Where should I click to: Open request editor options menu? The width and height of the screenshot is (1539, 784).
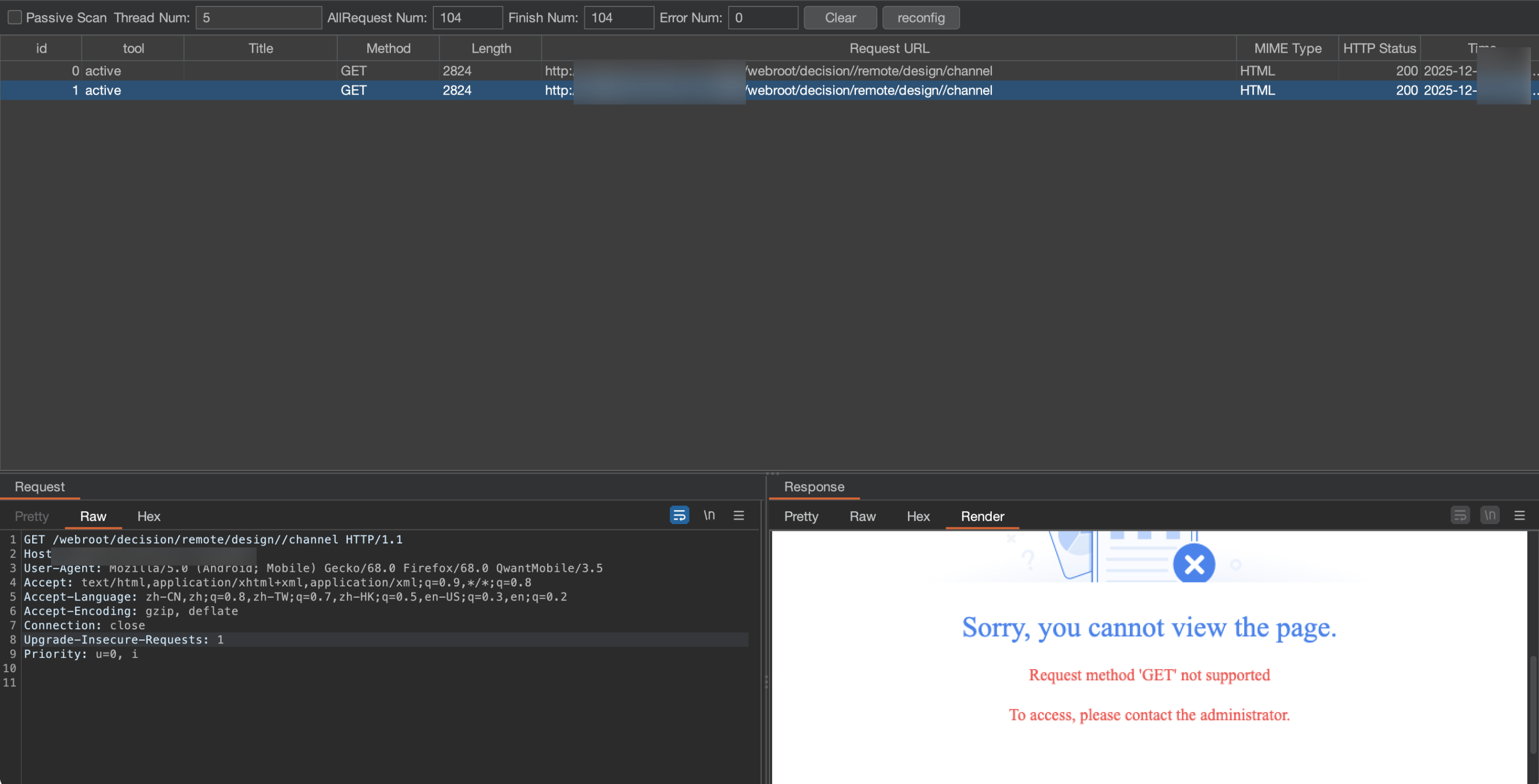(x=738, y=514)
